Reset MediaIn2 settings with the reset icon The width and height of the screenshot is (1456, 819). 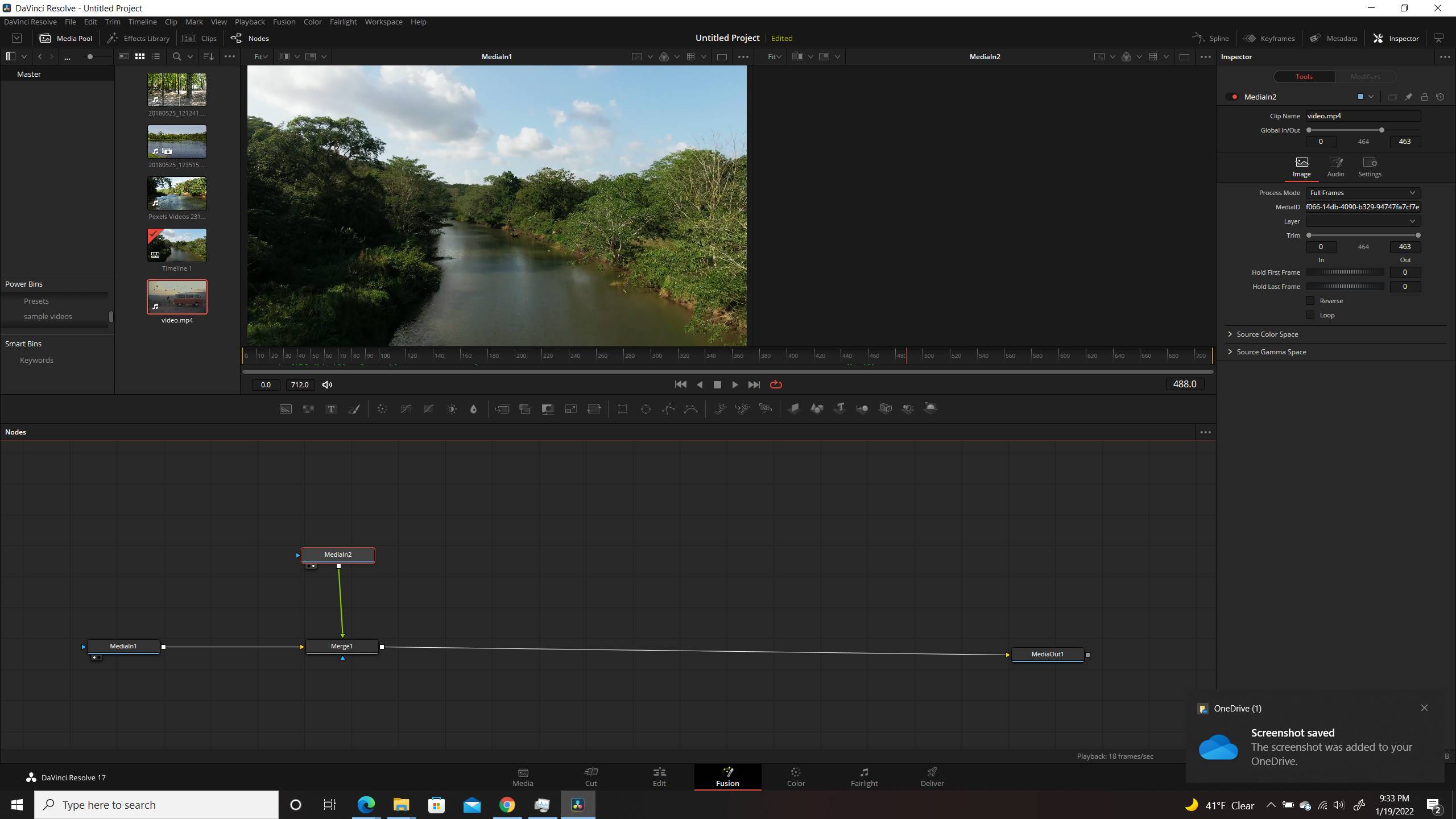click(x=1440, y=97)
